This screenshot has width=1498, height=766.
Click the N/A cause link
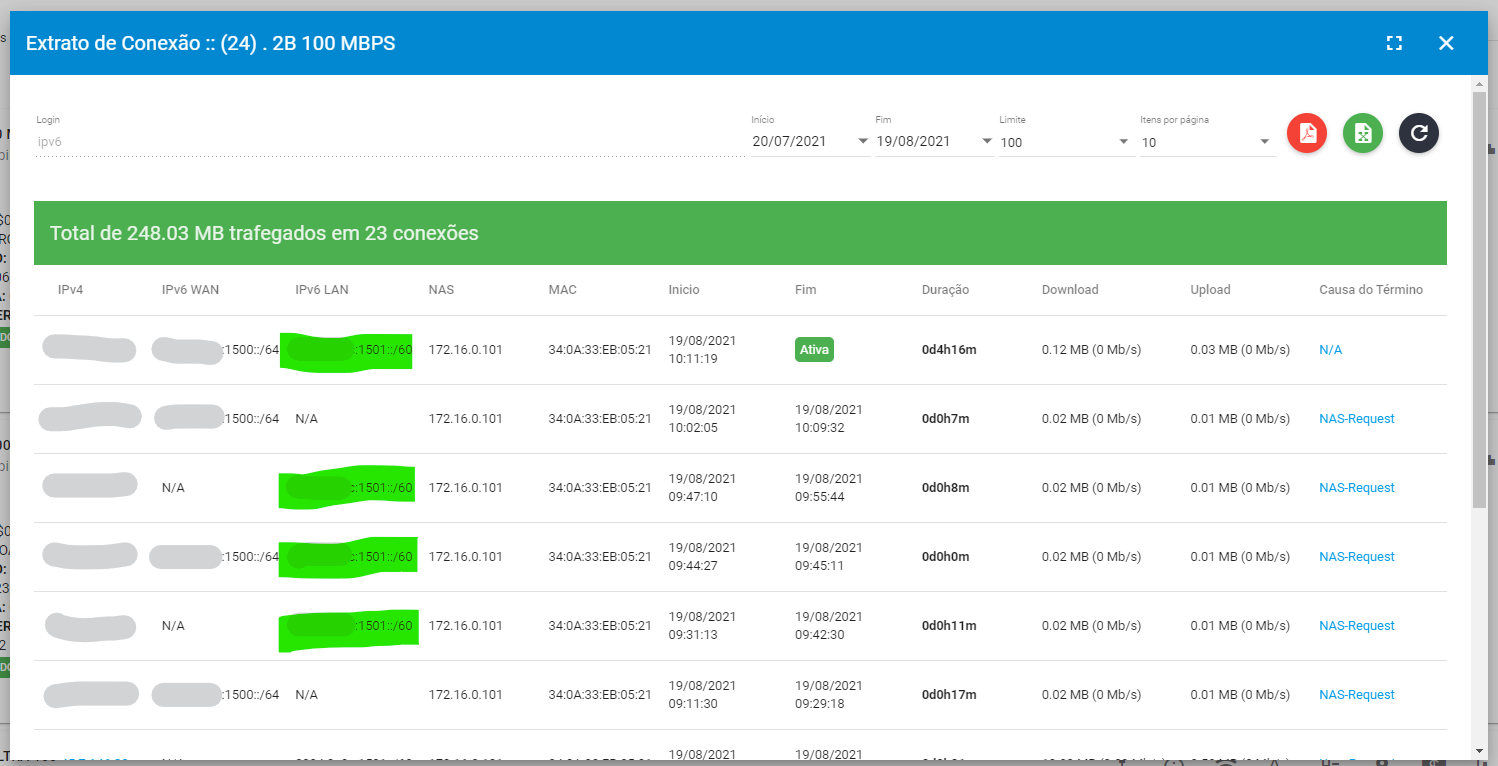tap(1330, 350)
